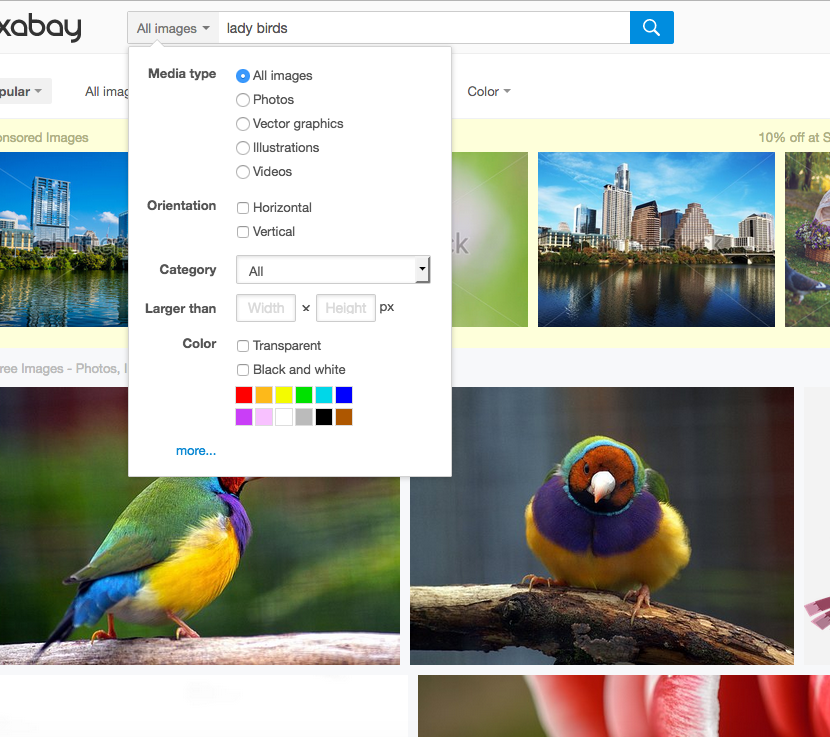Pick the white color swatch
The image size is (830, 737).
284,417
